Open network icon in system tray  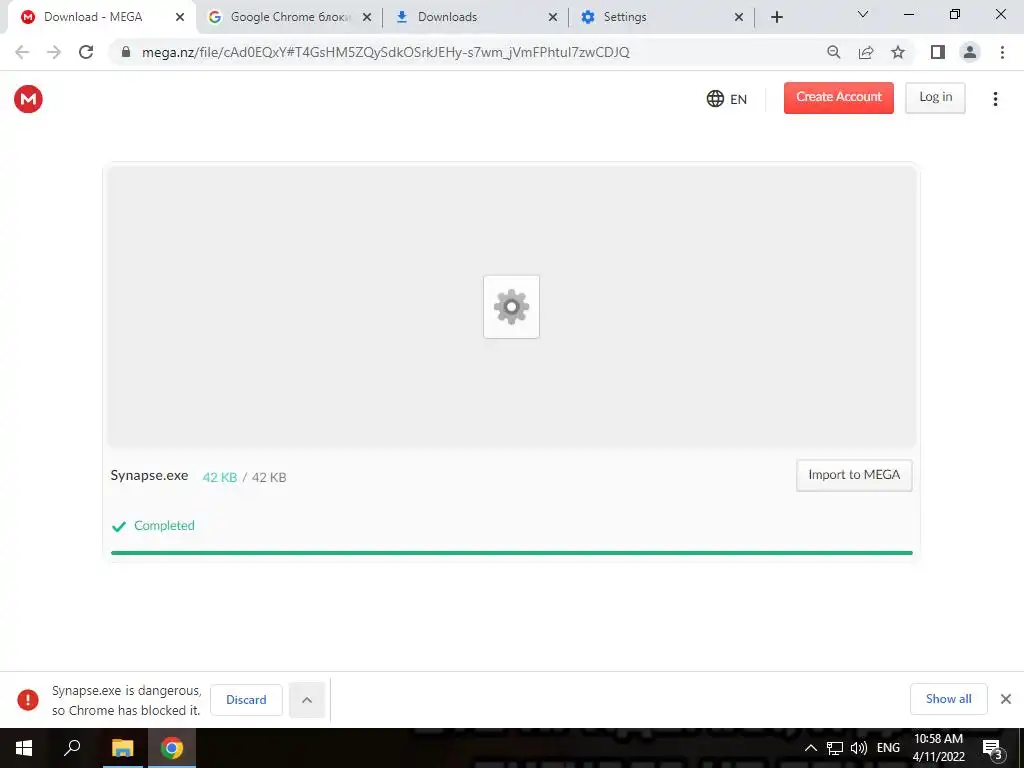click(835, 748)
